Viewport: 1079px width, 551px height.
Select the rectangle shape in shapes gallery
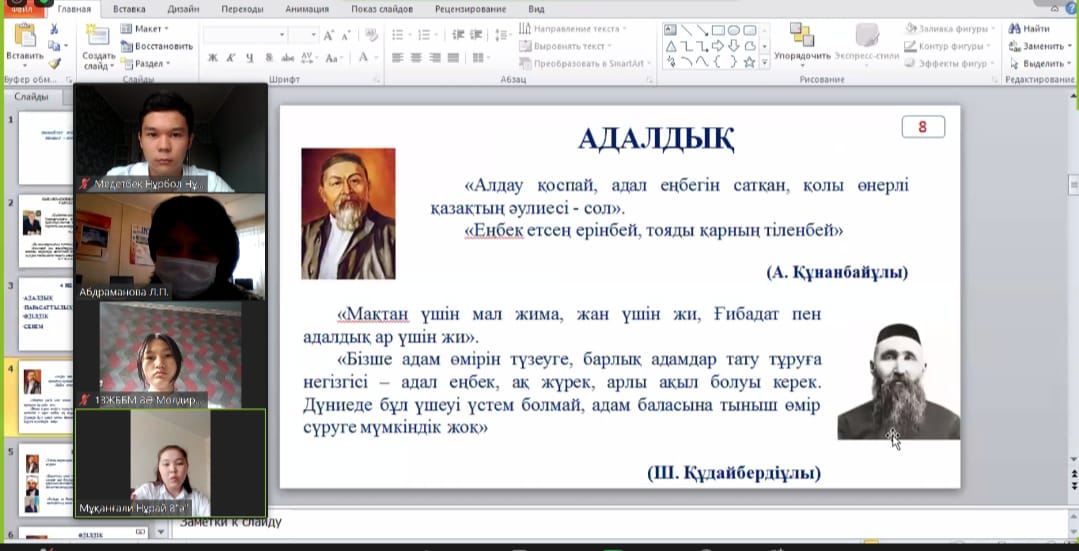click(x=719, y=31)
